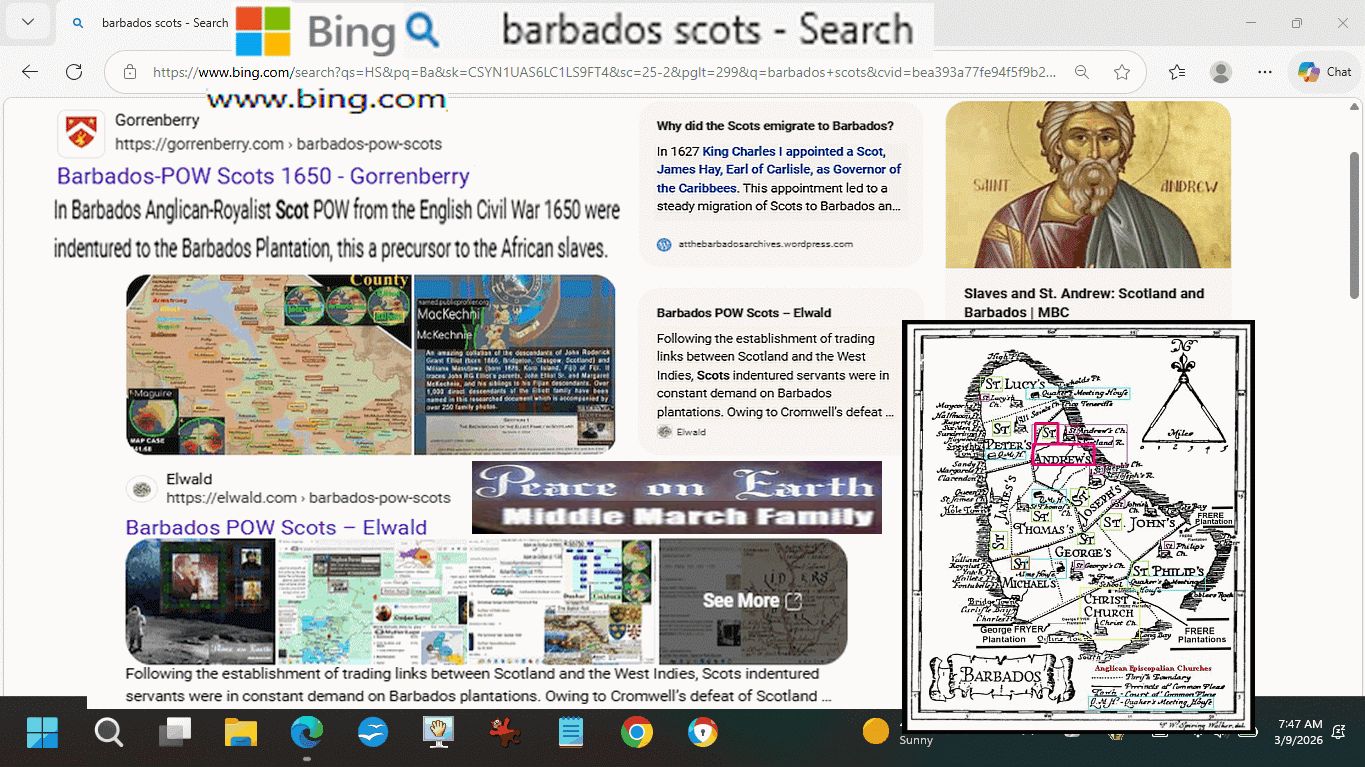Click the browser back arrow
Screen dimensions: 1365x767
click(30, 72)
